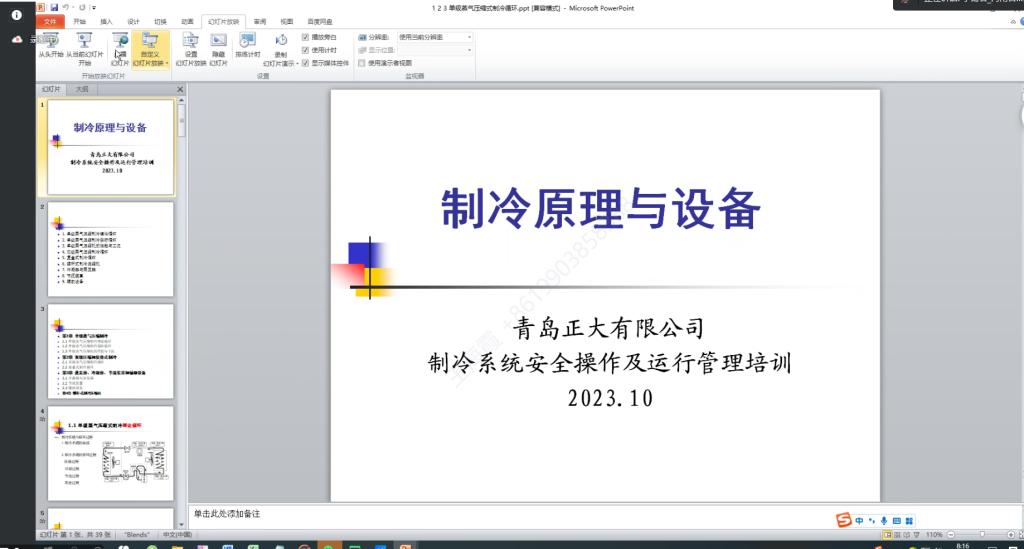Viewport: 1024px width, 549px height.
Task: Click the Sogou input method S logo
Action: coord(844,521)
